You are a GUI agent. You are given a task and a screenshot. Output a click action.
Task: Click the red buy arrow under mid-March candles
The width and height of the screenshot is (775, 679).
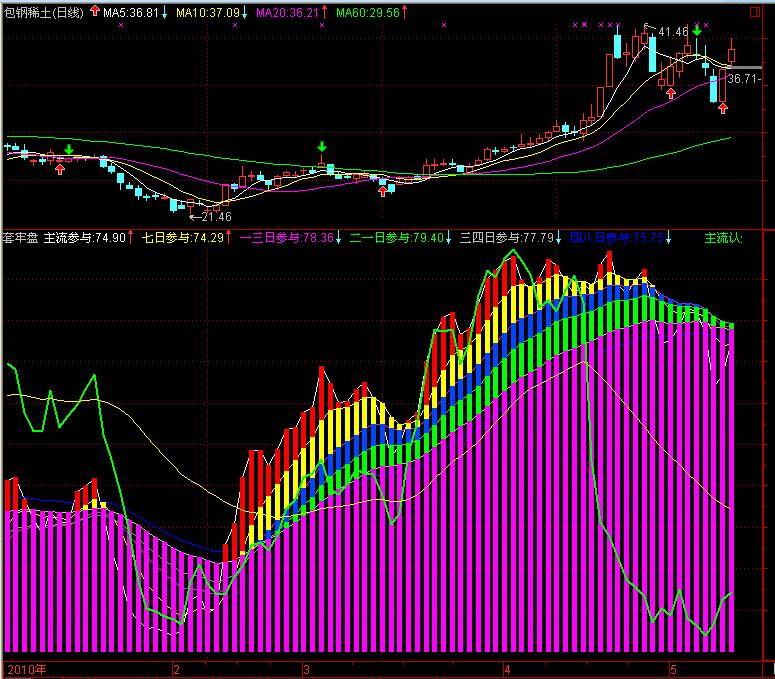click(383, 192)
